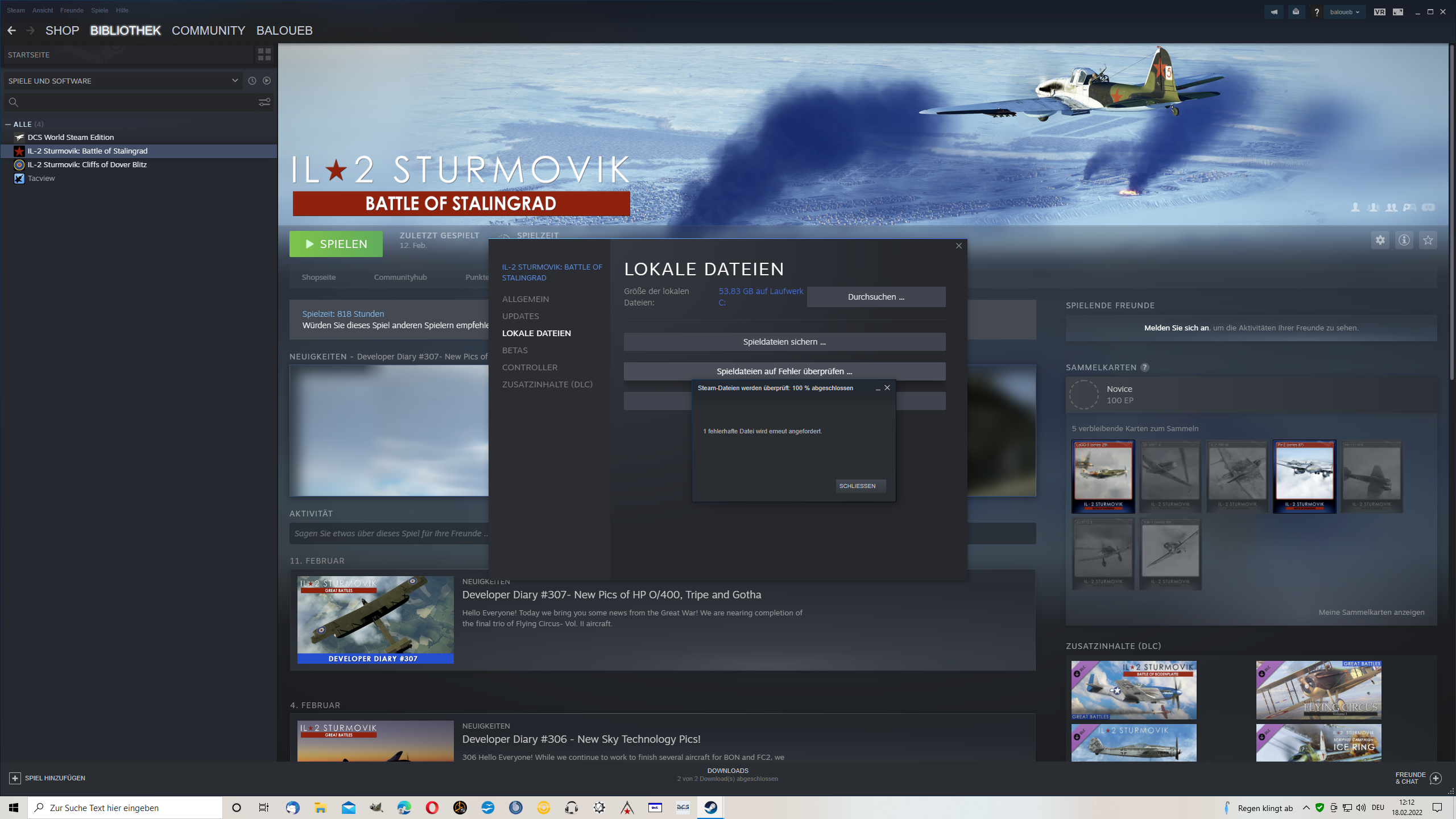Go back with the Steam back arrow
Image resolution: width=1456 pixels, height=819 pixels.
pos(11,31)
